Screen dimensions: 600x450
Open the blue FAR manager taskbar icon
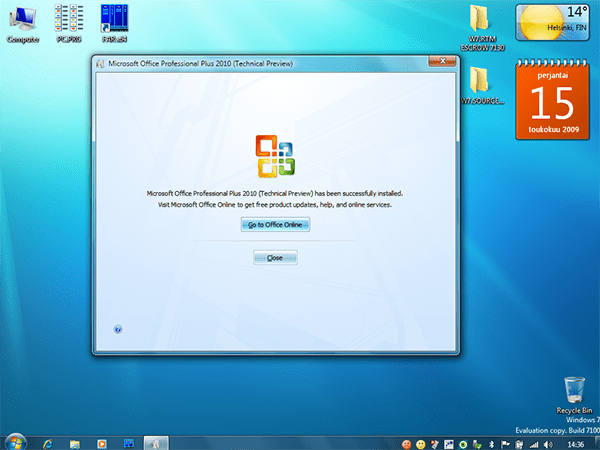(x=129, y=444)
